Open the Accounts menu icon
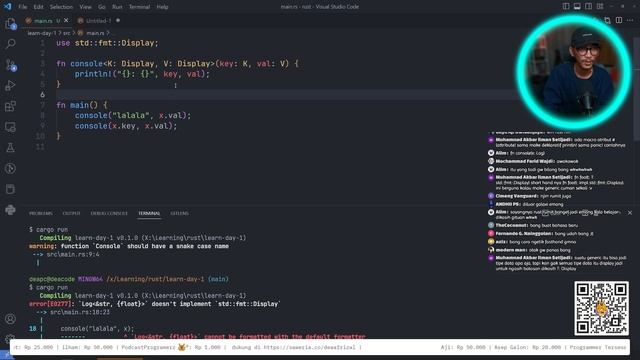Screen dimensions: 640x360 coord(11,319)
